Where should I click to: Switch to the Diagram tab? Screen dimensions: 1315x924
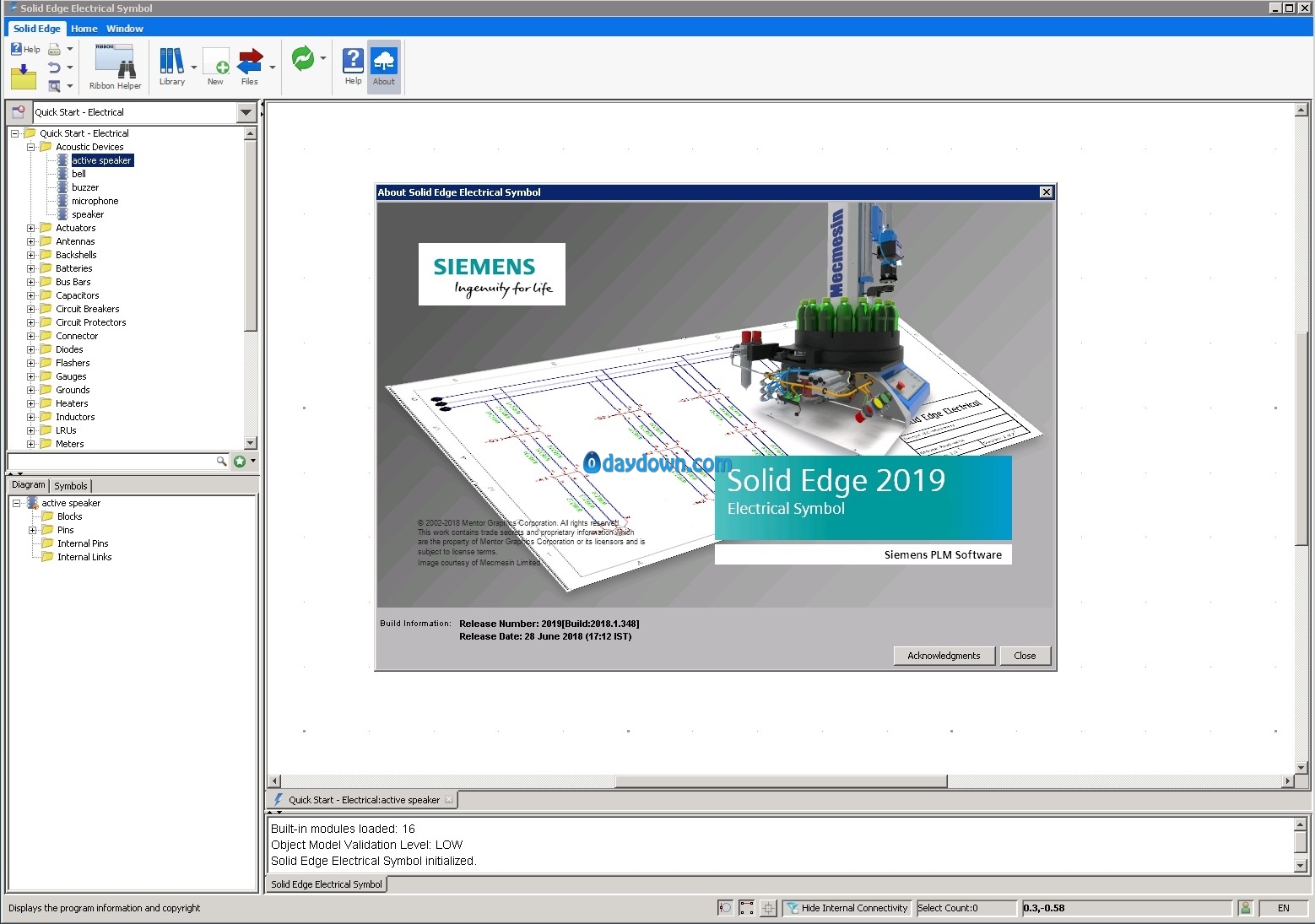(x=28, y=485)
